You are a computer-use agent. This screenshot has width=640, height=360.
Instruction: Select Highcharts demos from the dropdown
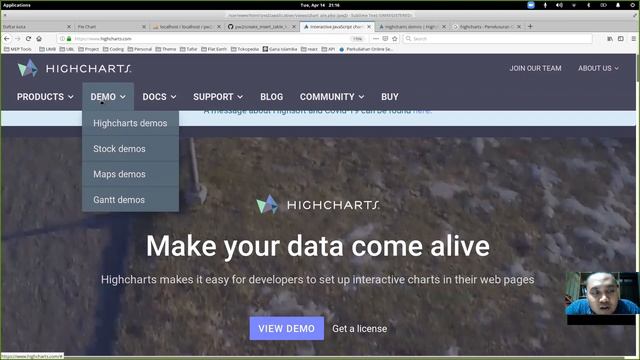[130, 123]
